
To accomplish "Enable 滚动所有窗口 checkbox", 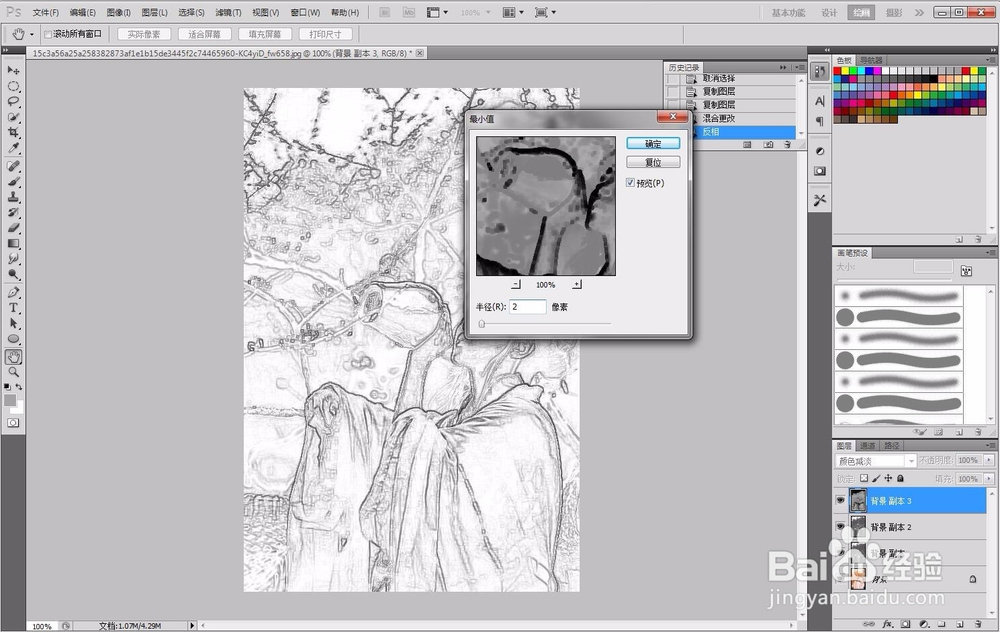I will point(48,34).
